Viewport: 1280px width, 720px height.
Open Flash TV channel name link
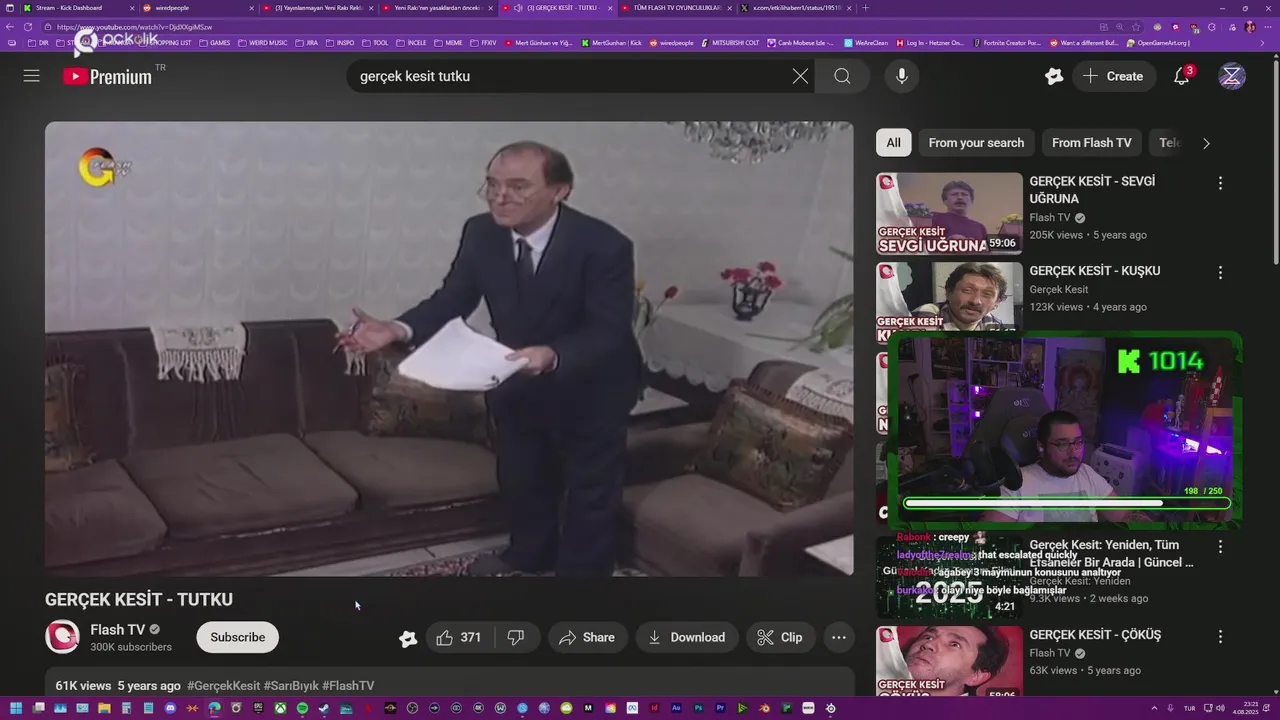(x=118, y=629)
